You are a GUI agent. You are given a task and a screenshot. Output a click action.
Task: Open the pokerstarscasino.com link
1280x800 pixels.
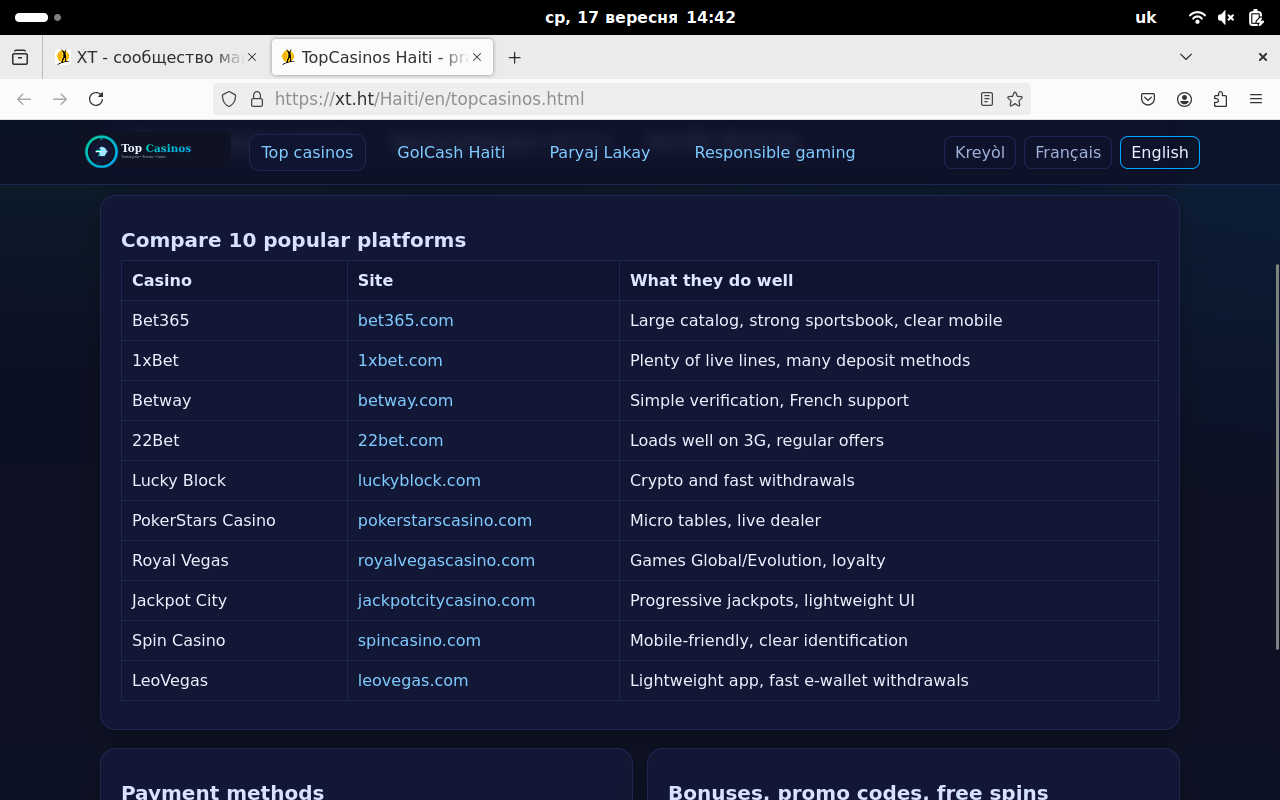pyautogui.click(x=445, y=520)
